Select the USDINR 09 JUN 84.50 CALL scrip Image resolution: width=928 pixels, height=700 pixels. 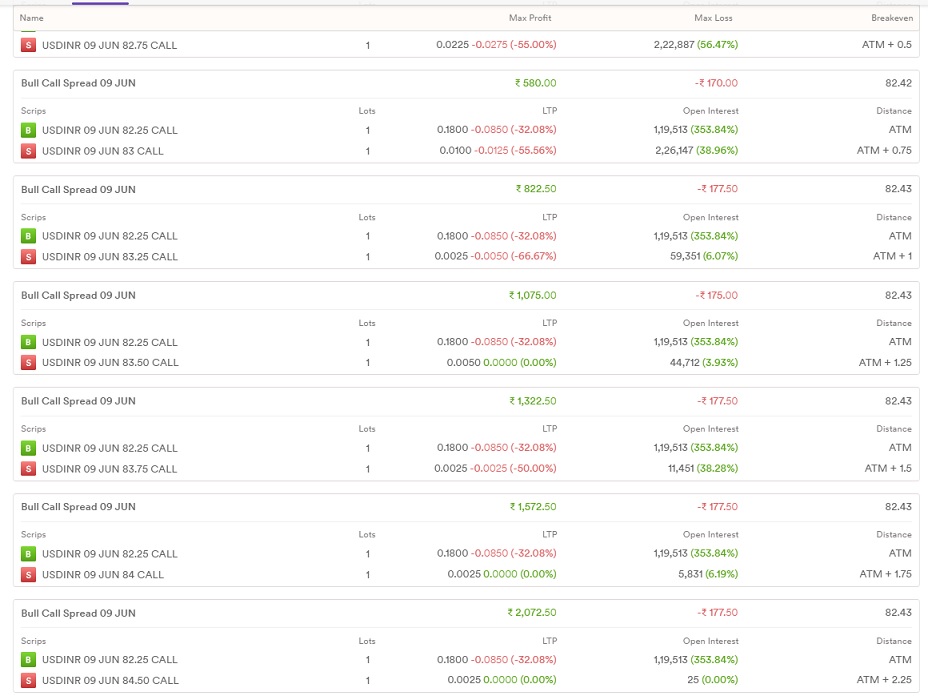pyautogui.click(x=110, y=681)
